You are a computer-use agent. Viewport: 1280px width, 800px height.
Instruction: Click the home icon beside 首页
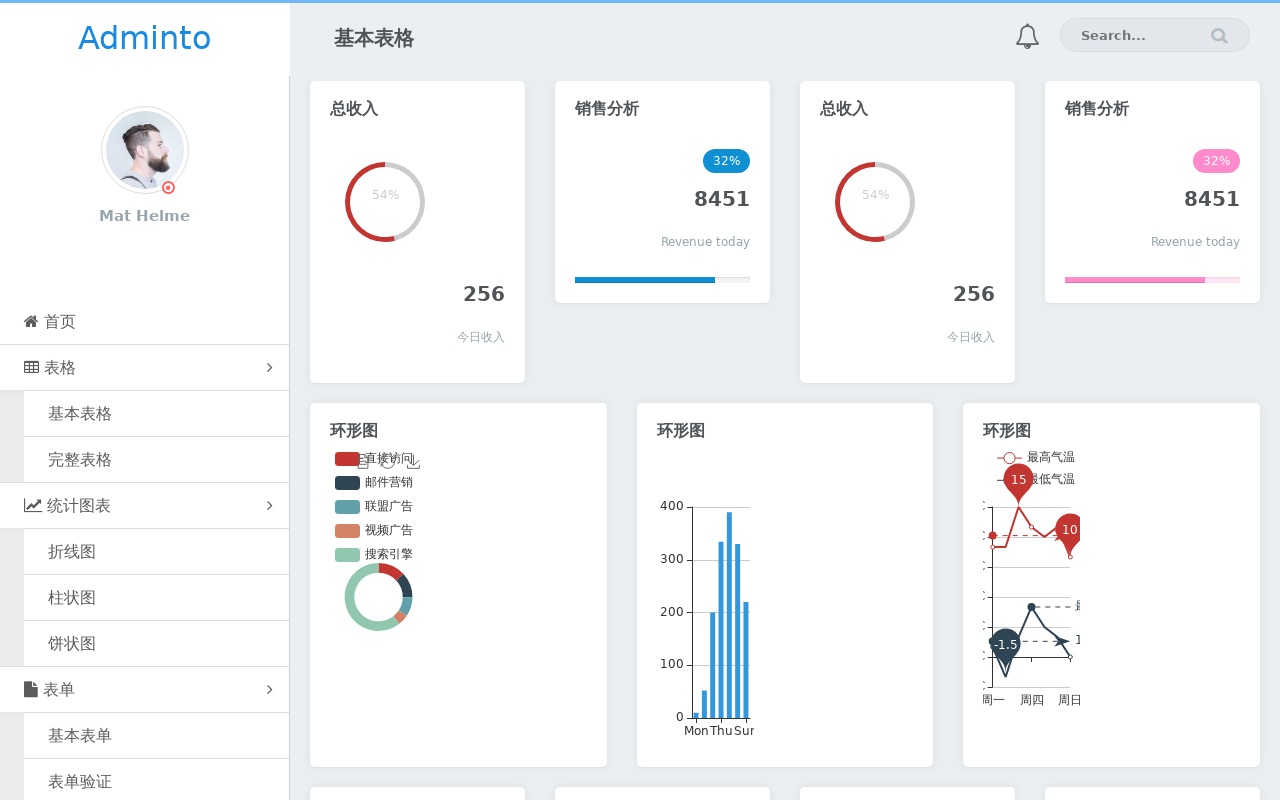click(31, 321)
